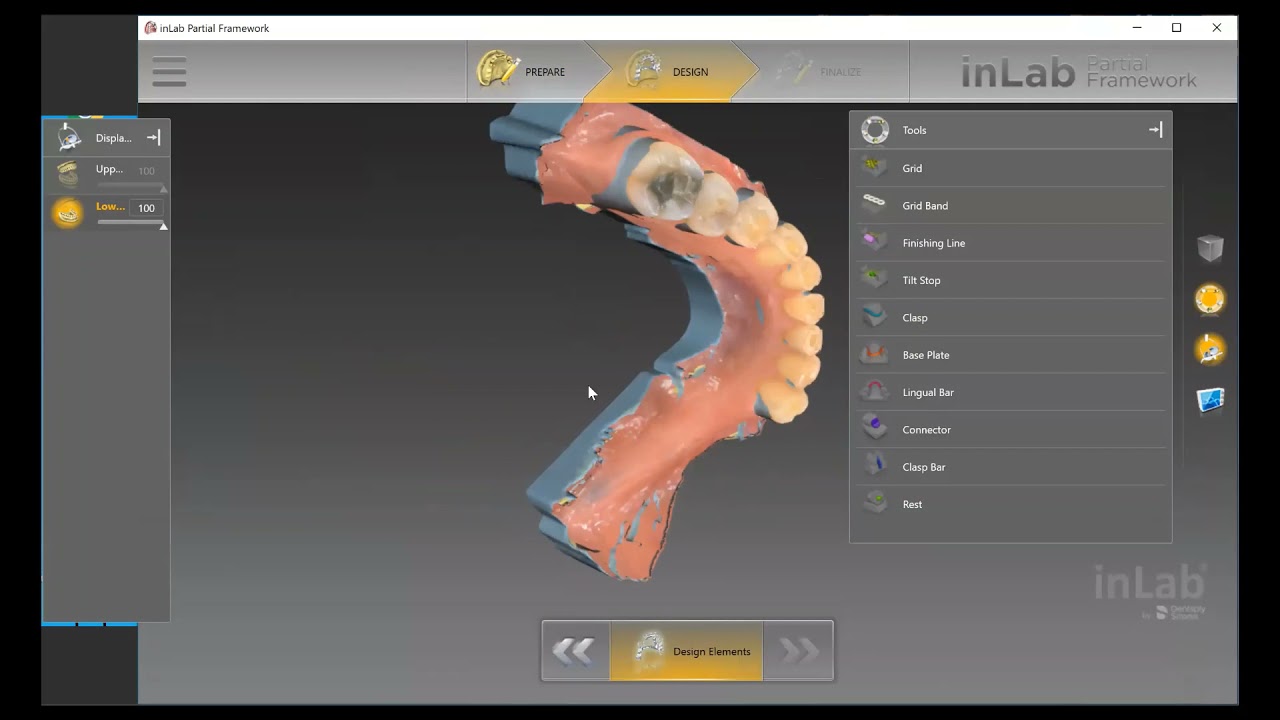Select the Clasp tool icon
1280x720 pixels.
click(875, 316)
